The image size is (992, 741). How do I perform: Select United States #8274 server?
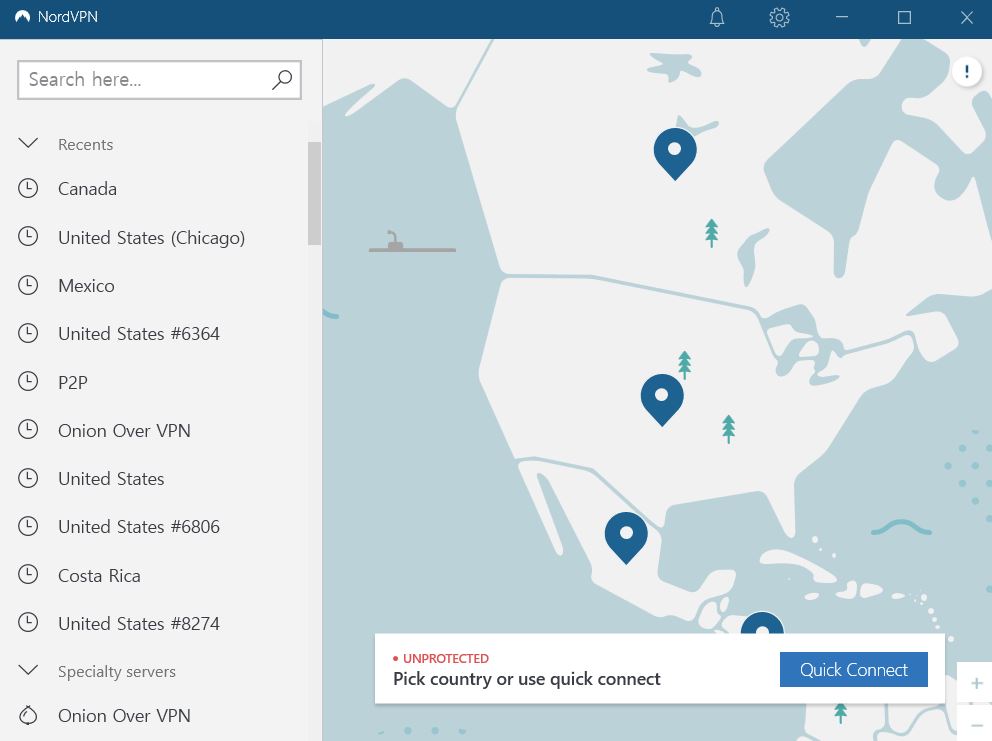click(139, 623)
